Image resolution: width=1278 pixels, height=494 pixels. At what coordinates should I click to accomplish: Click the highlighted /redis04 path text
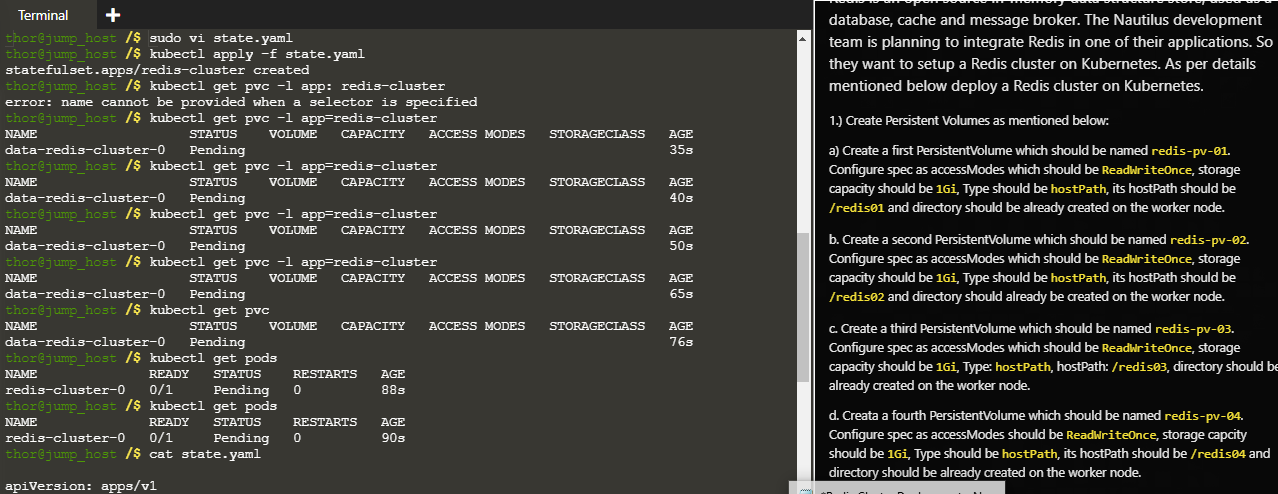pos(1218,454)
